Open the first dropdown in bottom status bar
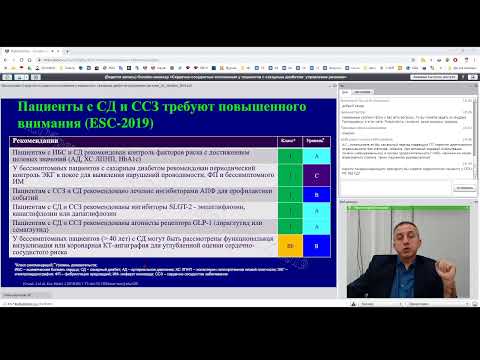This screenshot has height=360, width=480. point(381,304)
